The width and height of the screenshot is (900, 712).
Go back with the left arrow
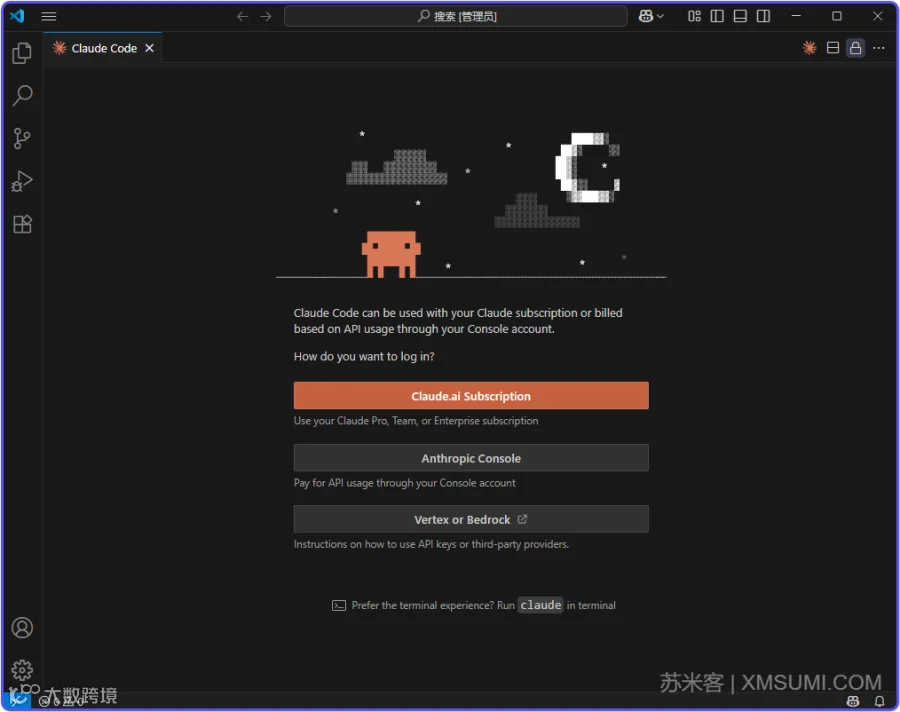click(x=243, y=16)
